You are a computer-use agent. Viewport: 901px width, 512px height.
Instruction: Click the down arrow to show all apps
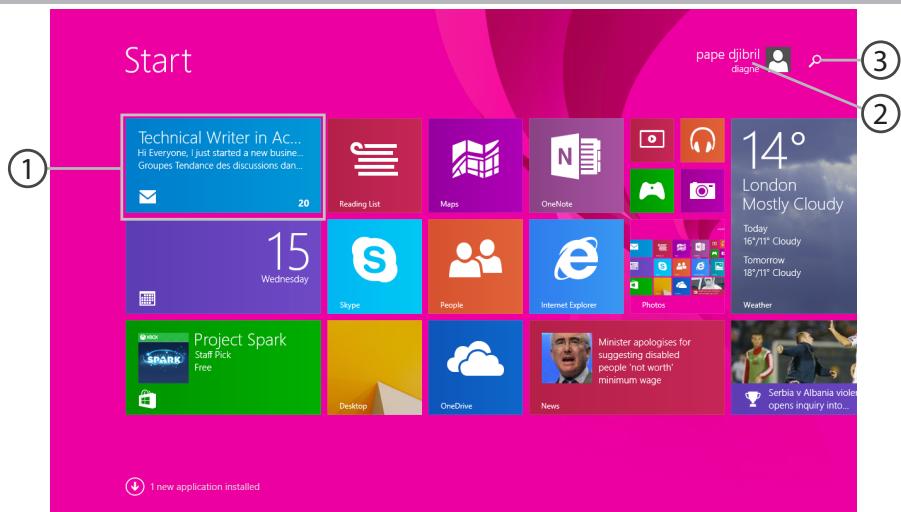point(135,487)
